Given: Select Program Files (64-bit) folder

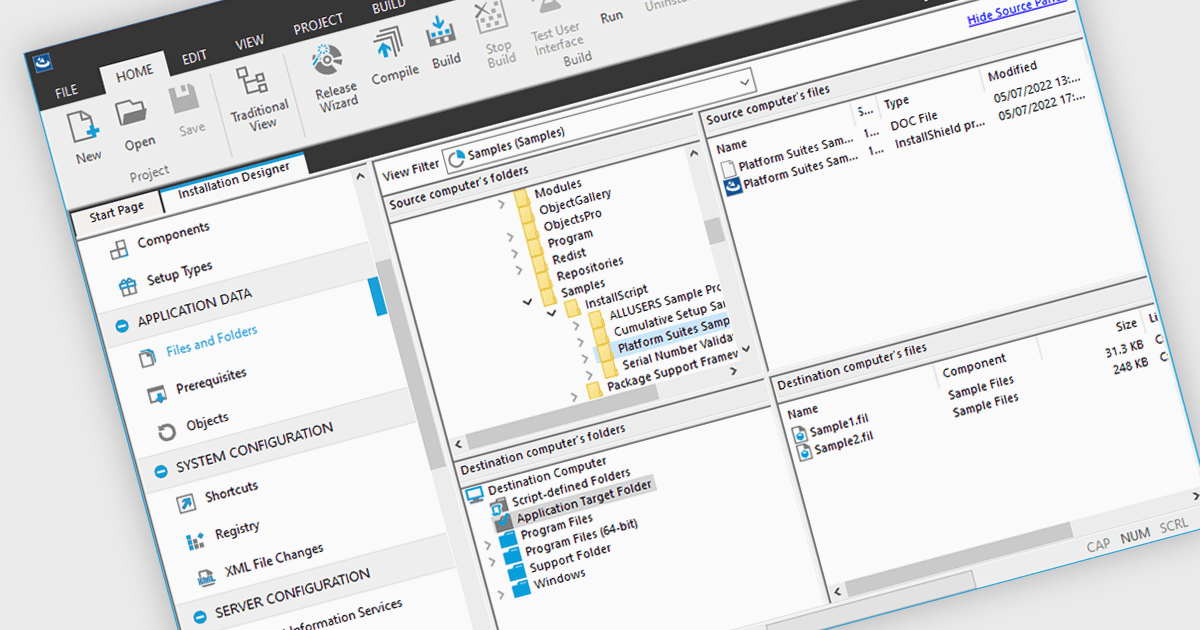Looking at the screenshot, I should (581, 538).
